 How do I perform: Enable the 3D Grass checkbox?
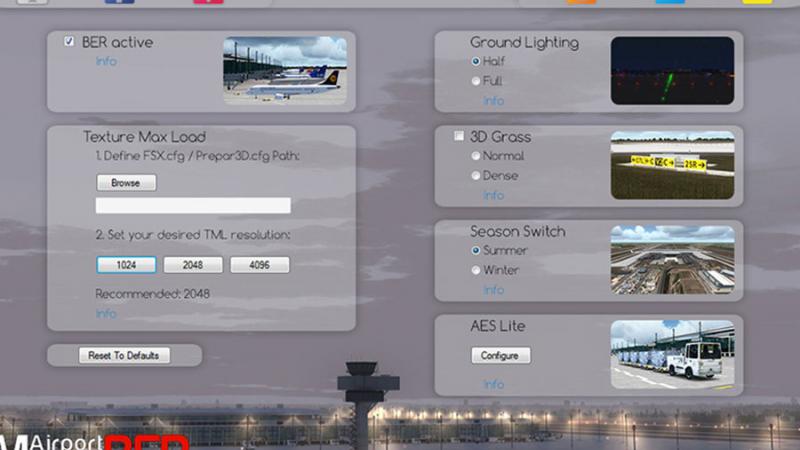tap(459, 136)
